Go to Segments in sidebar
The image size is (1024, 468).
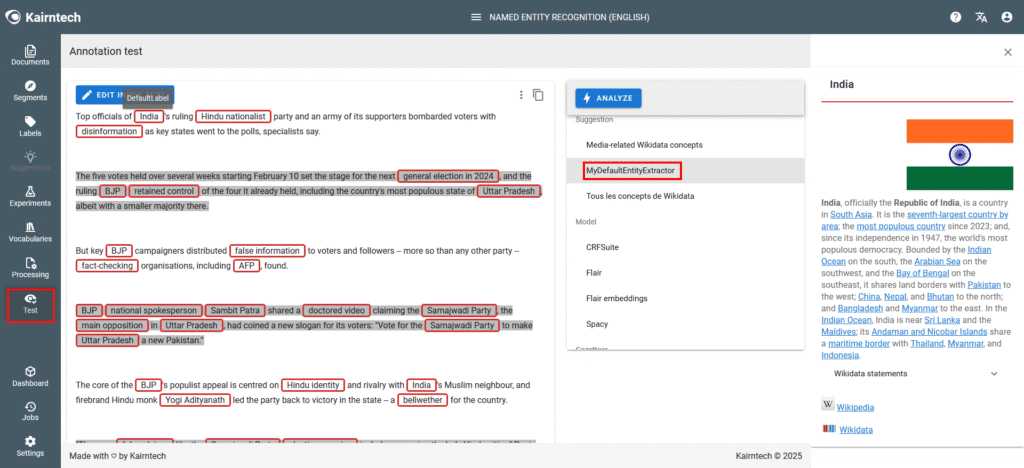pyautogui.click(x=30, y=91)
